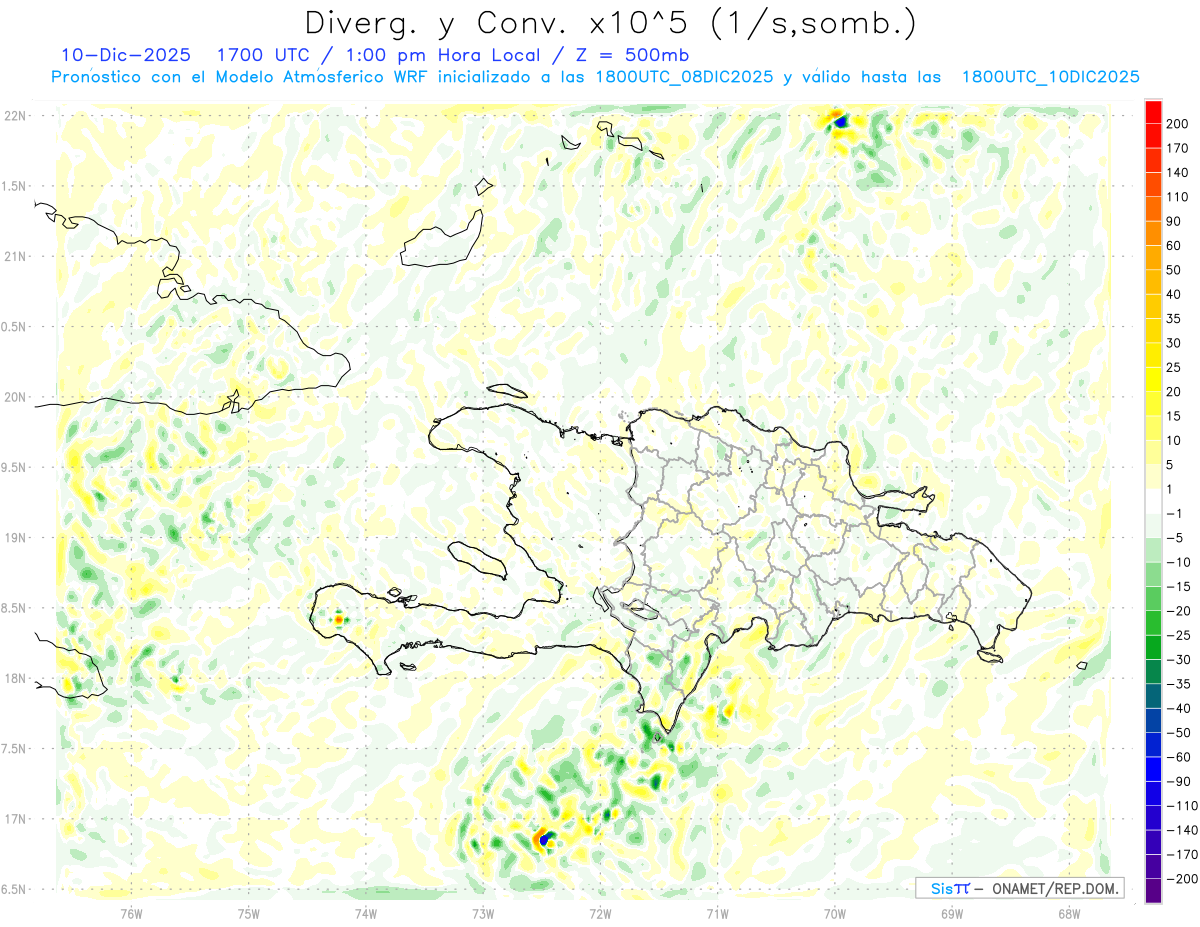The image size is (1200, 927).
Task: Click the '1800UTC_08DIC2025' initialization text
Action: (x=684, y=77)
